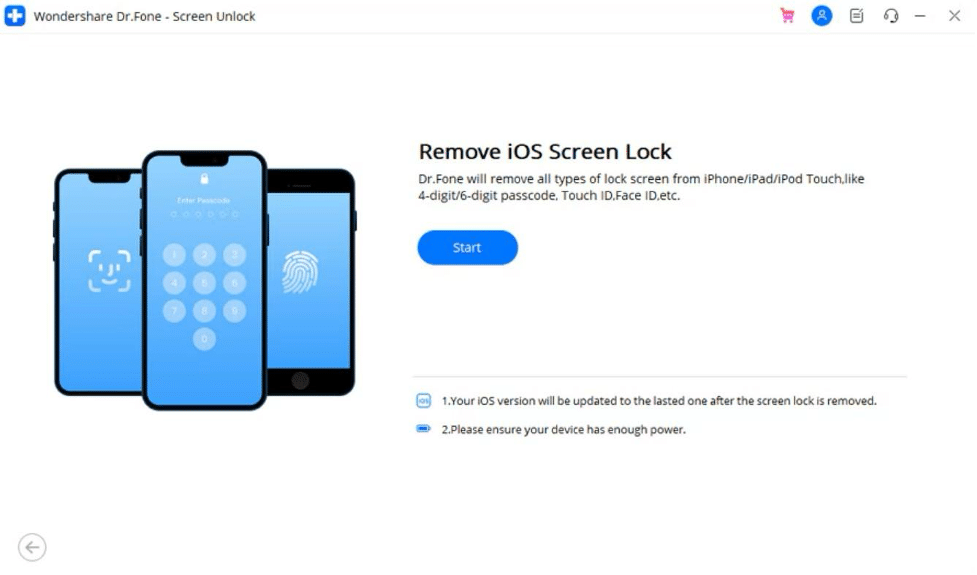Start removing the iOS screen lock

click(467, 247)
